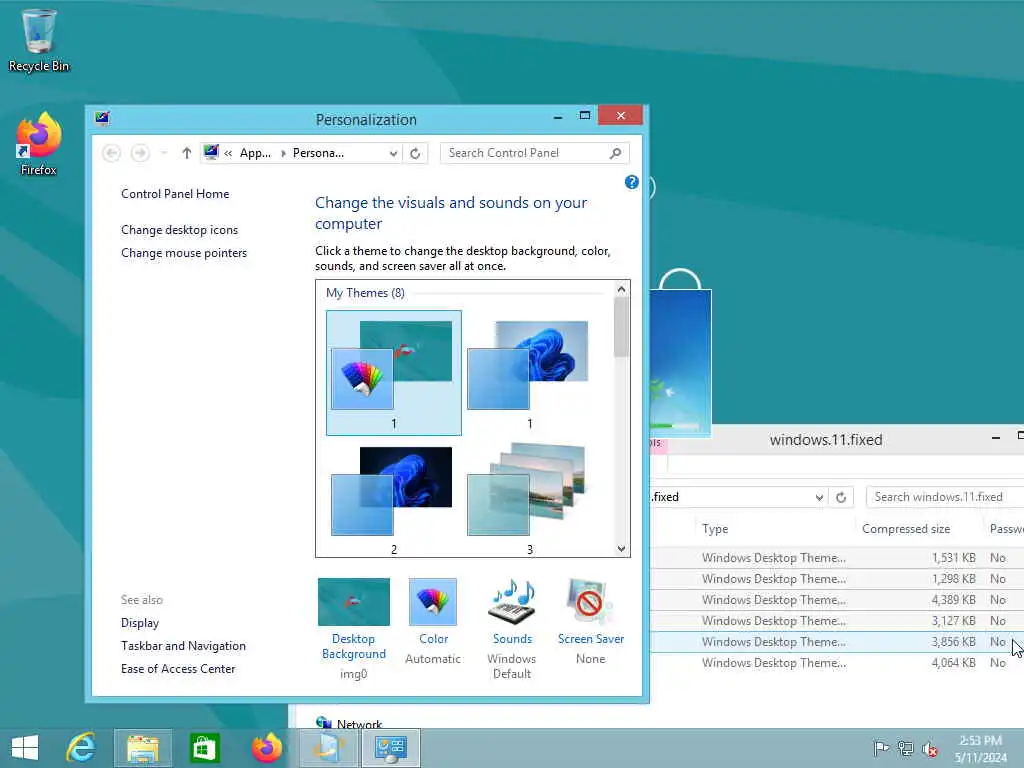Image resolution: width=1024 pixels, height=768 pixels.
Task: Select the file row sized 3,127 KB
Action: click(837, 620)
